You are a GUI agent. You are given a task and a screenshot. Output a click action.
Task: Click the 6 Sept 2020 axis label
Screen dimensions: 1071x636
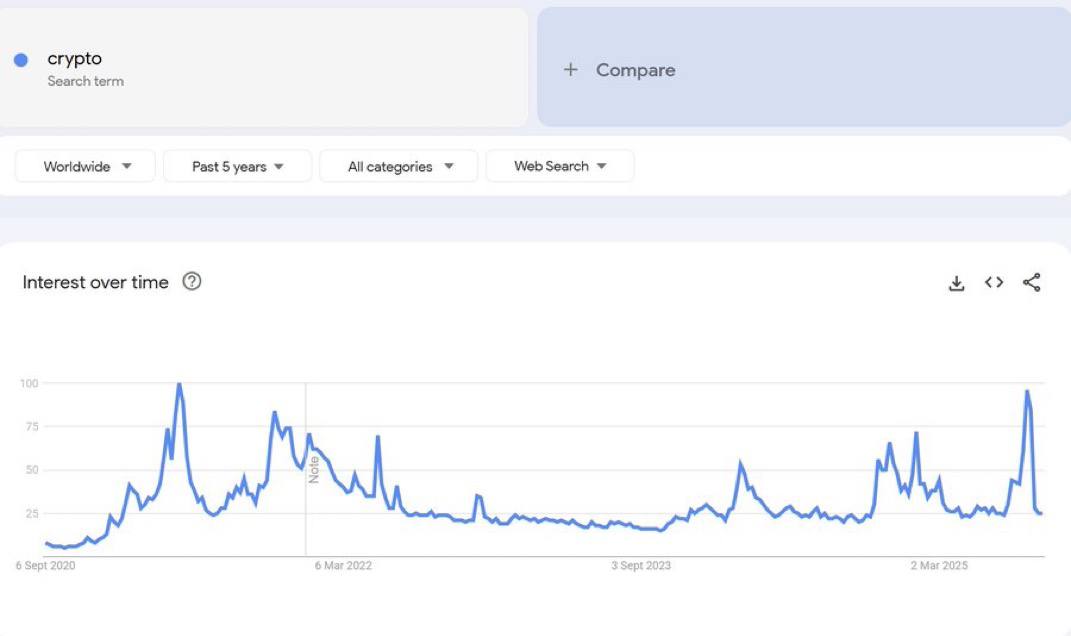pos(45,566)
